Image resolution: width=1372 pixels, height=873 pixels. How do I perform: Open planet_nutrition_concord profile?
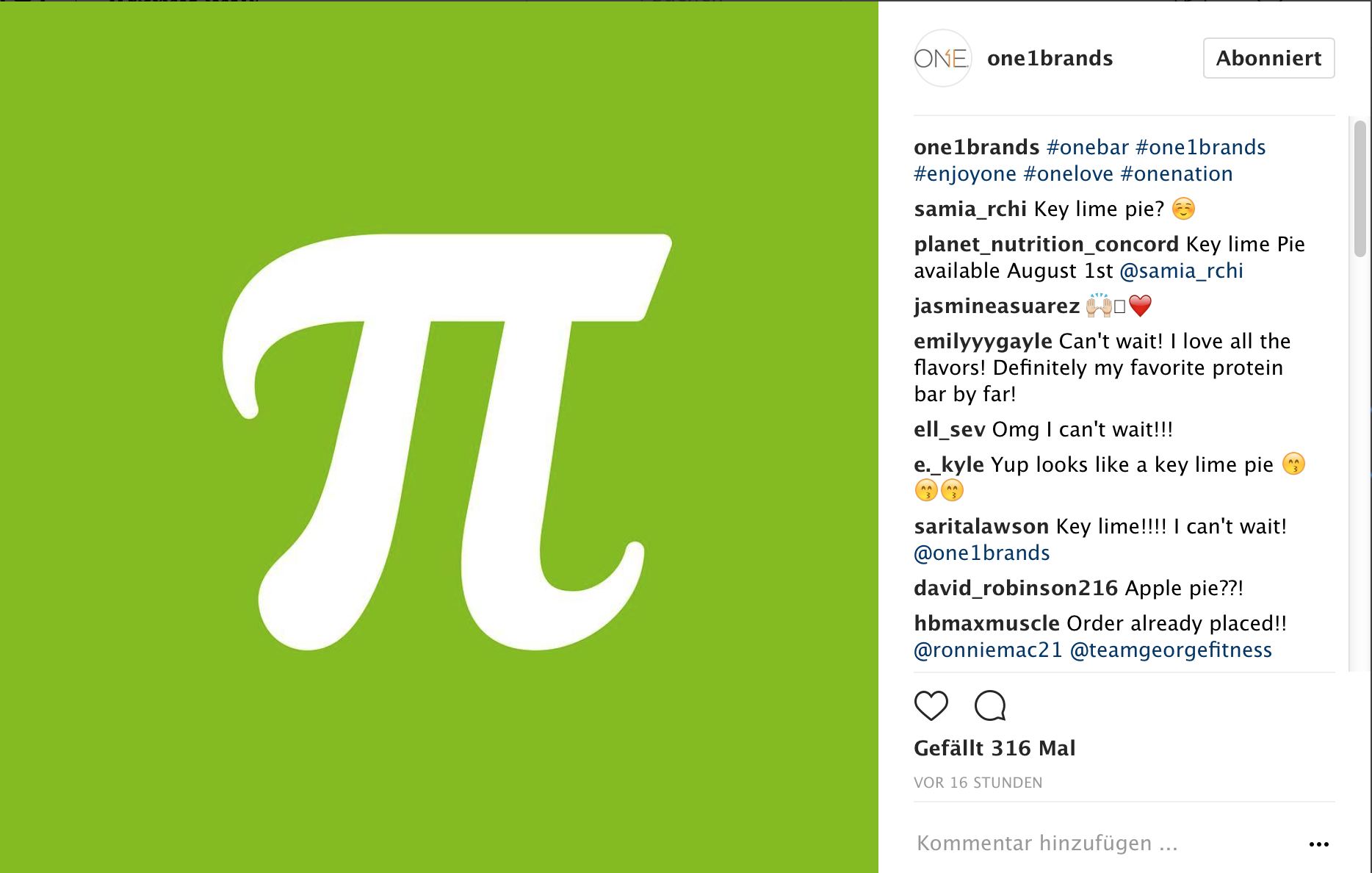[x=1046, y=244]
